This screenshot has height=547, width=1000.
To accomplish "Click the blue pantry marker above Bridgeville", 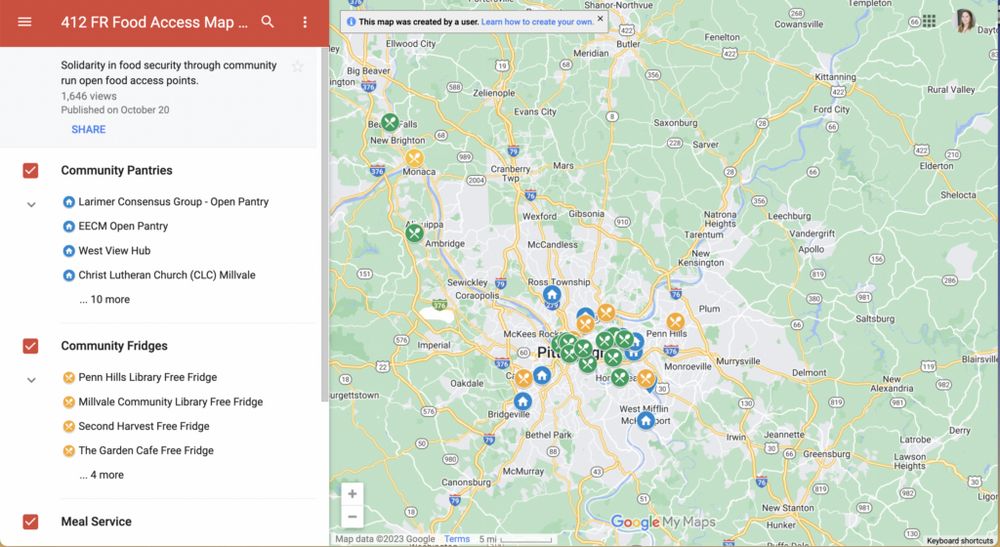I will click(x=523, y=402).
